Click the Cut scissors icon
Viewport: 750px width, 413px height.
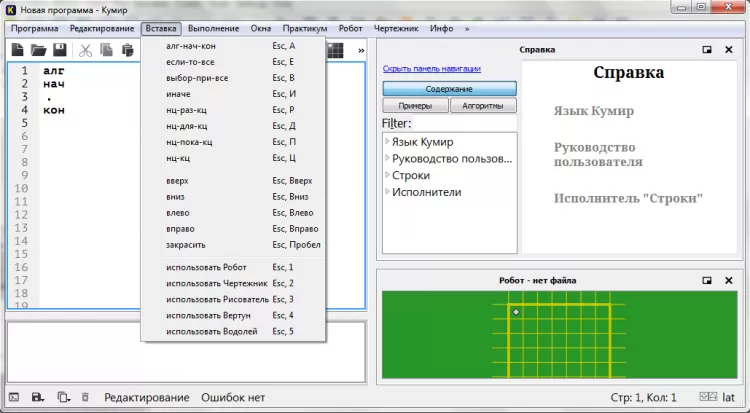point(86,50)
